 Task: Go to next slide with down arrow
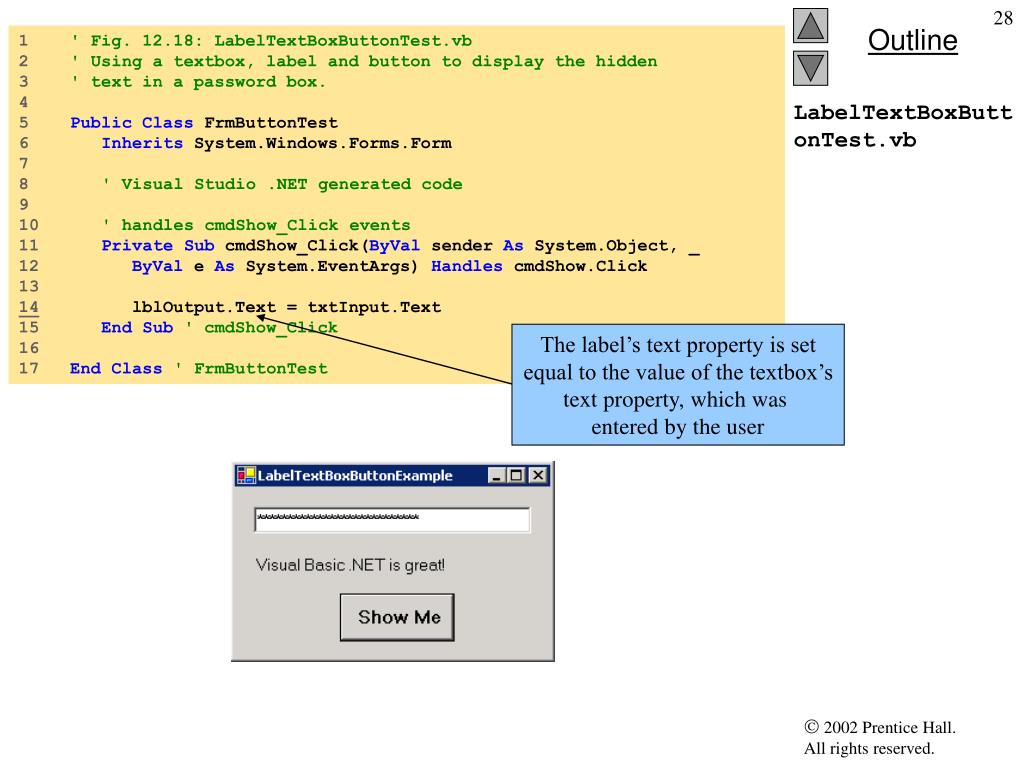tap(810, 68)
